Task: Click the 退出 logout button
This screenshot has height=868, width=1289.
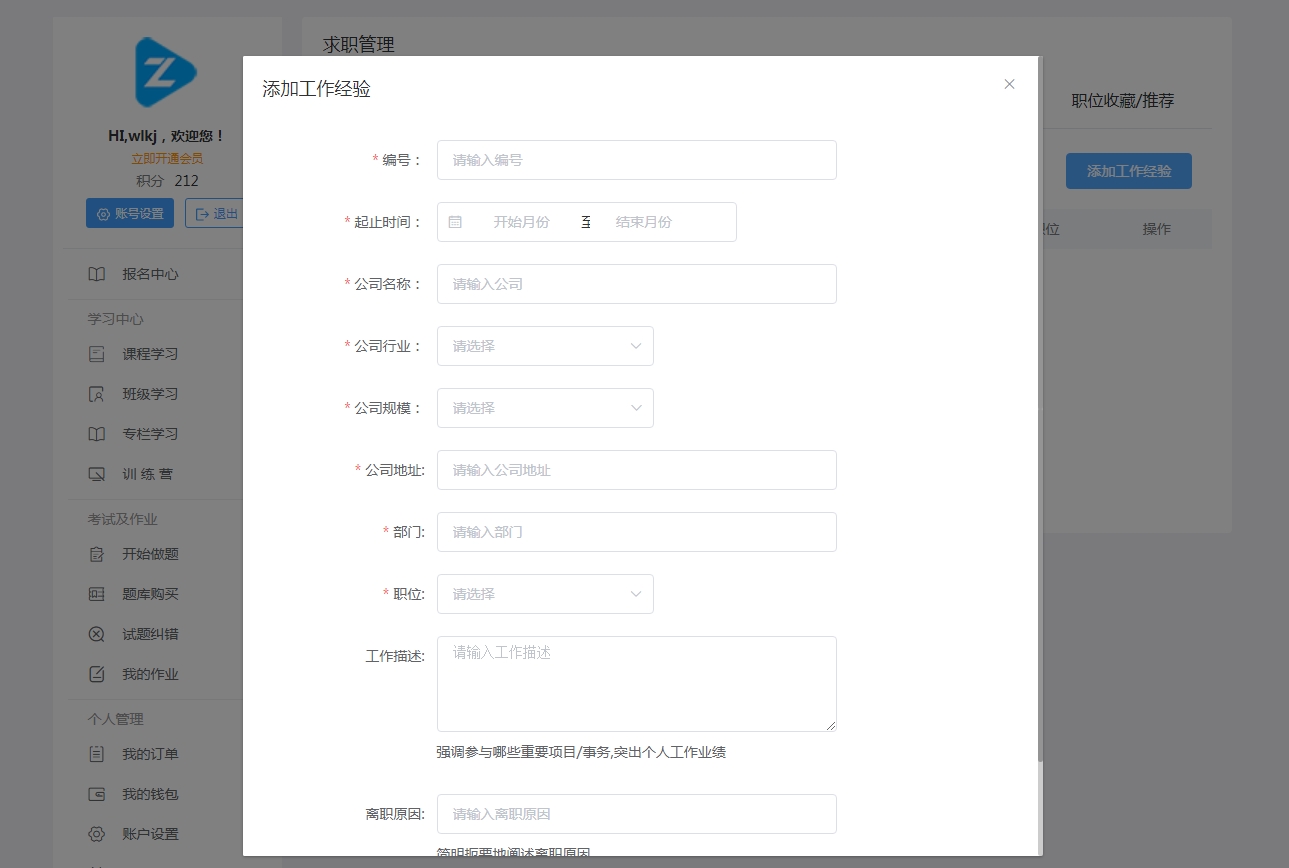Action: tap(214, 213)
